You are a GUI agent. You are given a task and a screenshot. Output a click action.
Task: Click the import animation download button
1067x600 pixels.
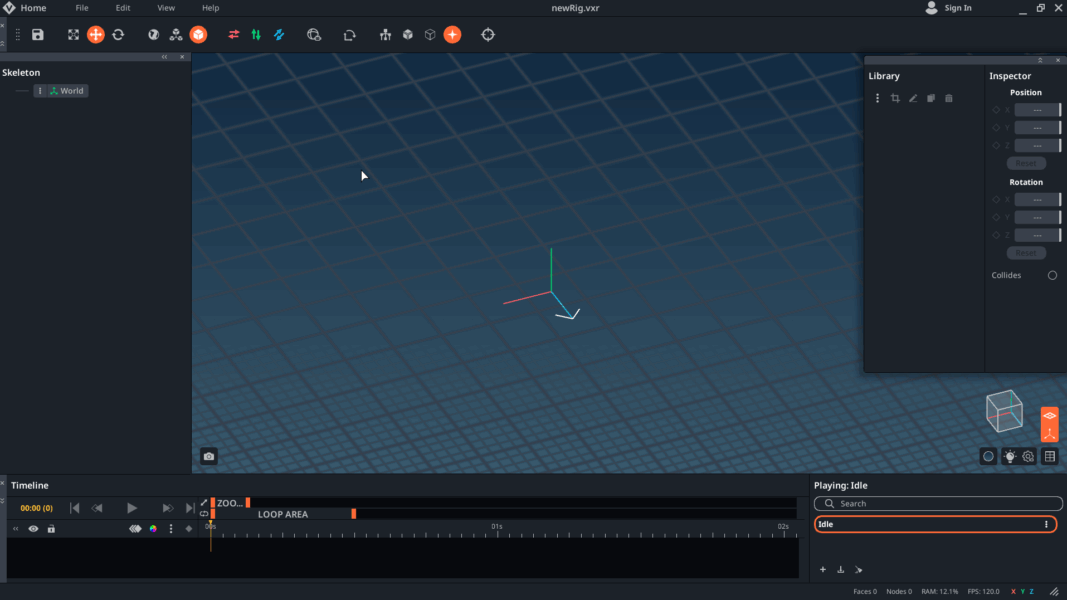pyautogui.click(x=840, y=570)
